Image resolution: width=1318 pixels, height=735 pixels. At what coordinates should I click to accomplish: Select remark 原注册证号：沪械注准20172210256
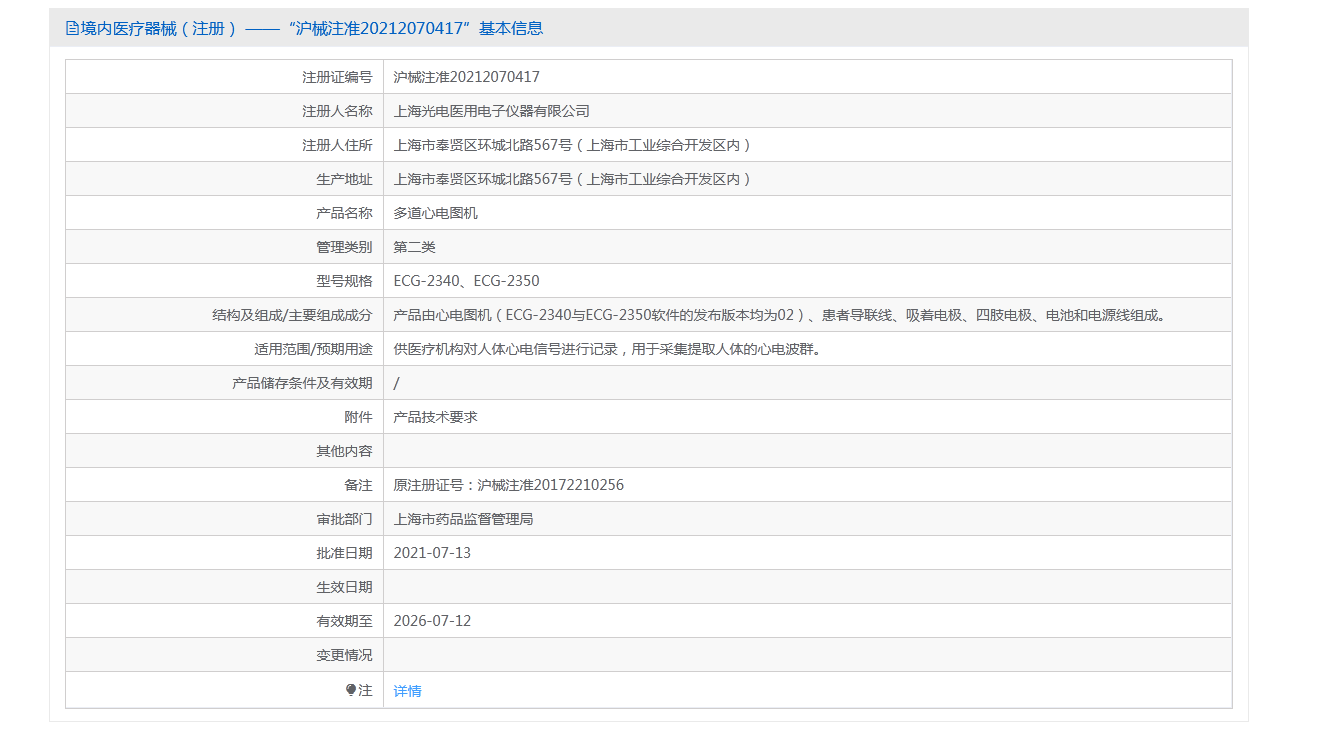[509, 485]
